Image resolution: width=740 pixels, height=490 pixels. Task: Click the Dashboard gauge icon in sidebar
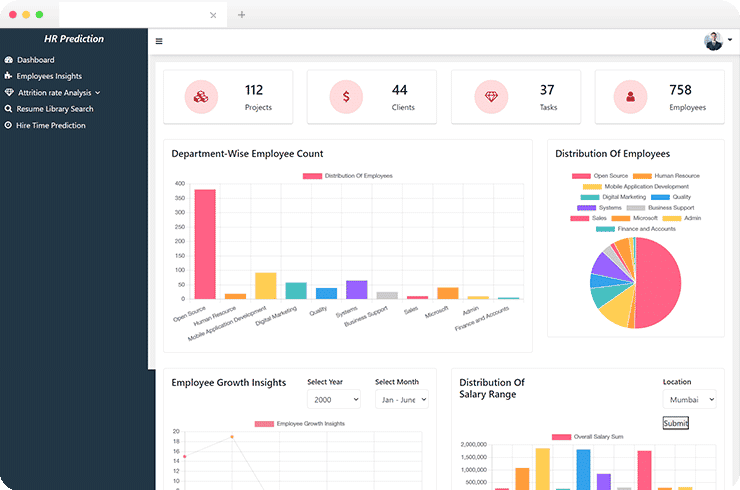tap(9, 60)
